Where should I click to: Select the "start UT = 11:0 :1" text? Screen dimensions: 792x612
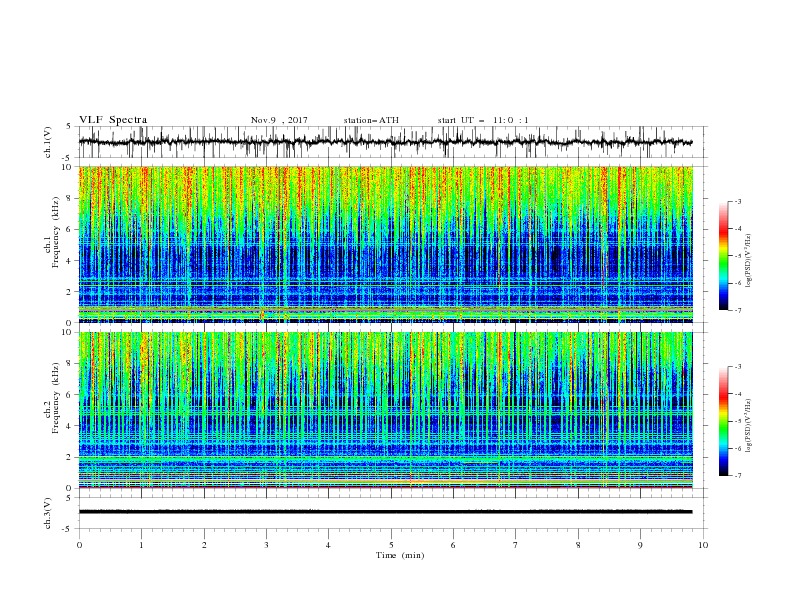click(483, 120)
